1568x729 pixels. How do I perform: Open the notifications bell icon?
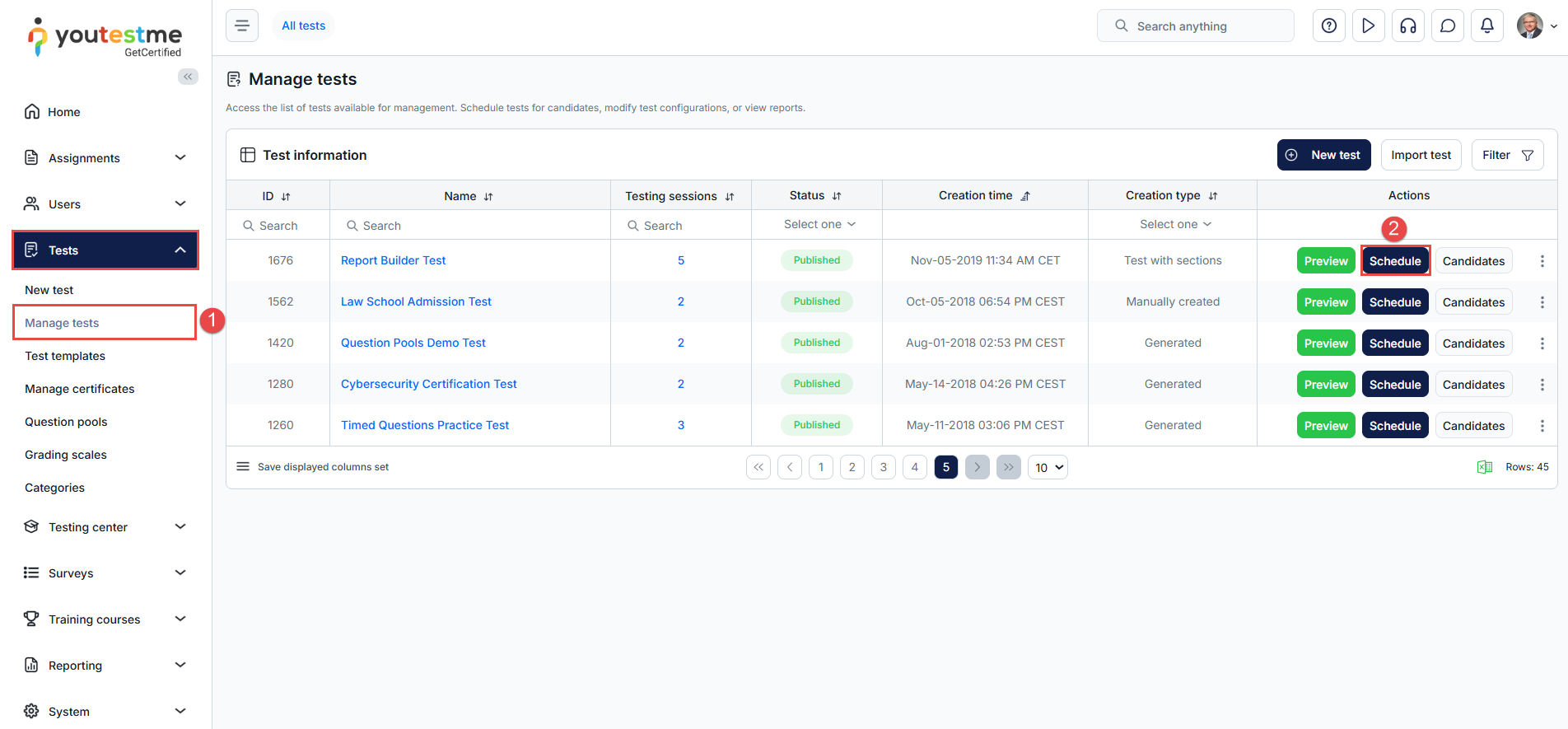[x=1486, y=26]
